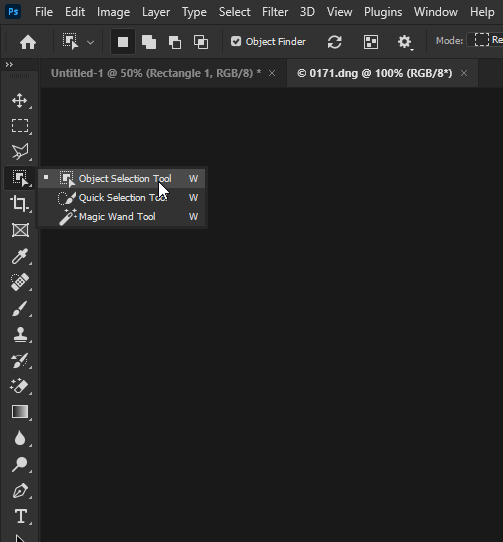Select the Gradient tool
This screenshot has width=503, height=542.
(x=20, y=412)
